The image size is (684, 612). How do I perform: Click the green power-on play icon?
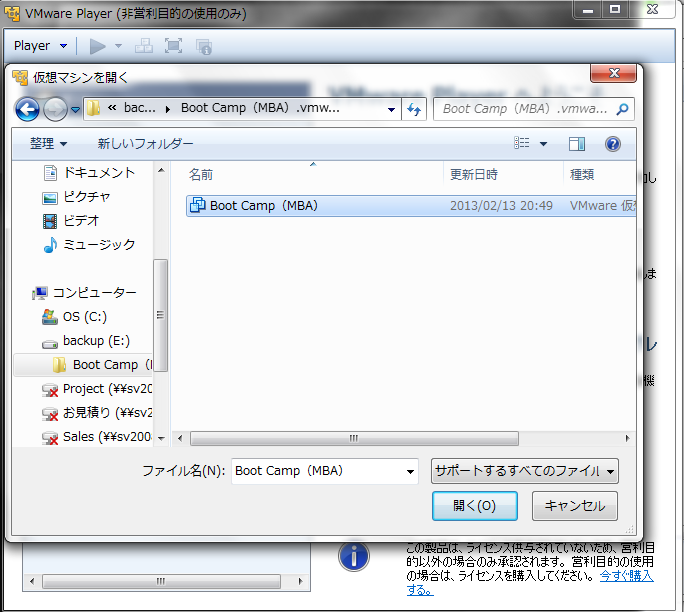click(x=97, y=46)
